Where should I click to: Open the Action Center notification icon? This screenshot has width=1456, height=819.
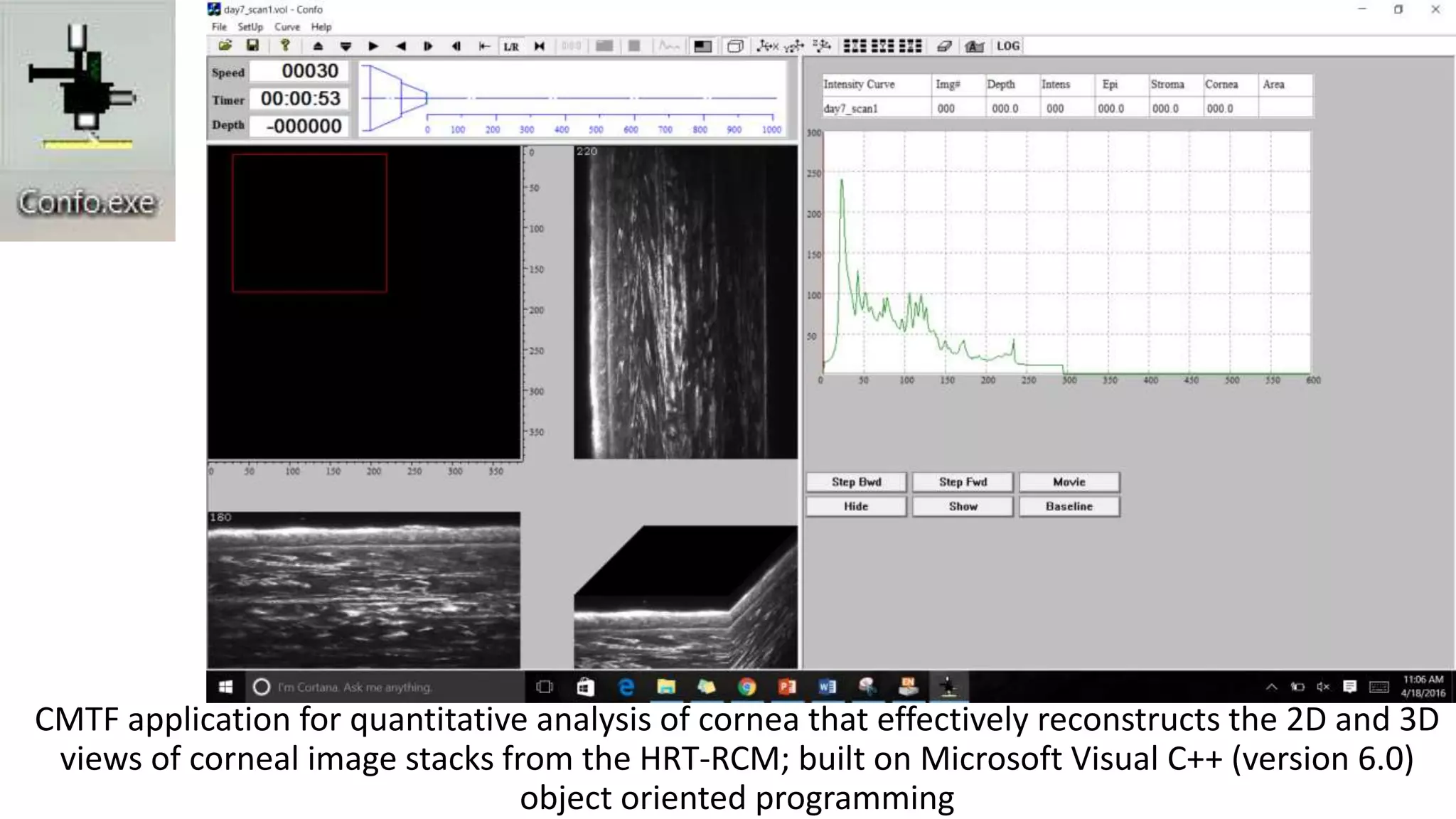pos(1349,687)
